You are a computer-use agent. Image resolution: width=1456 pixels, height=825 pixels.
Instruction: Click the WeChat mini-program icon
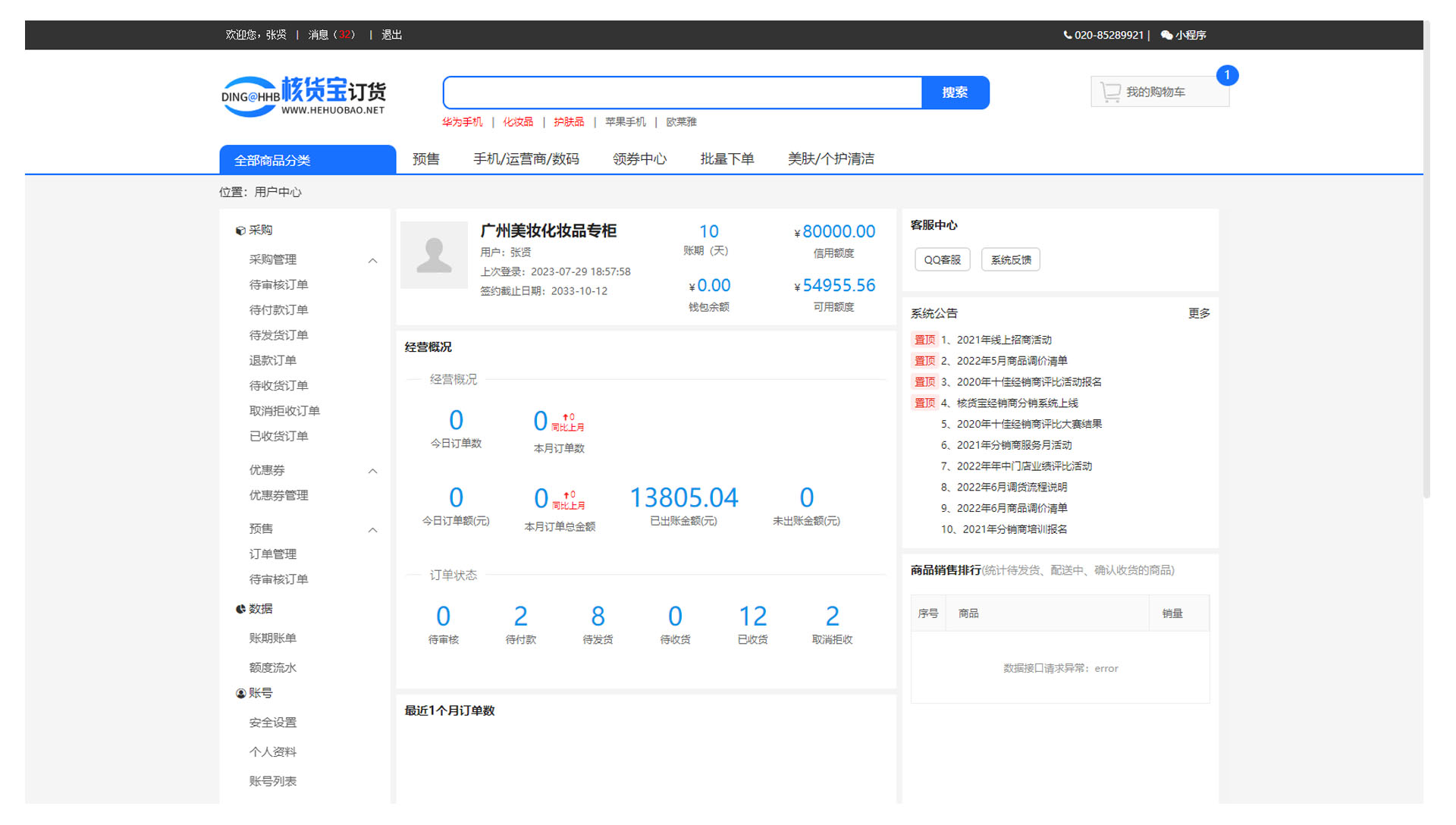pos(1166,35)
